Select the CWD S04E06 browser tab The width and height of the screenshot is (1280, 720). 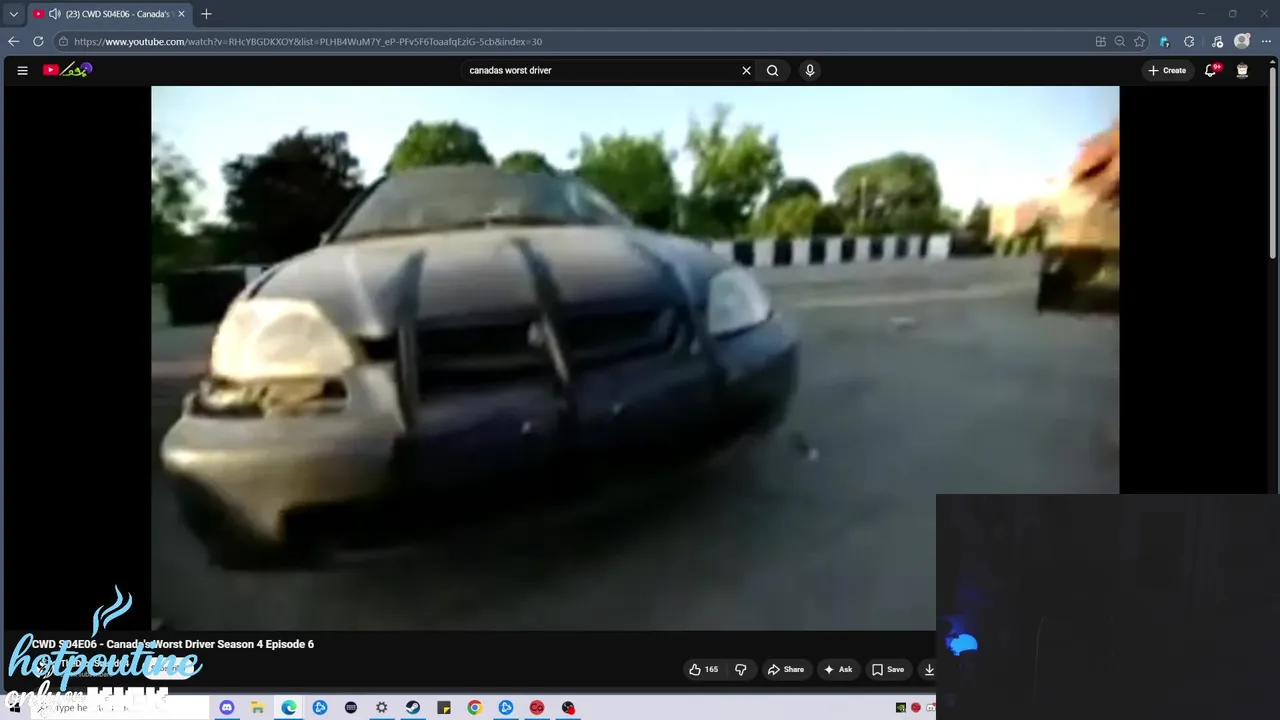pos(108,14)
